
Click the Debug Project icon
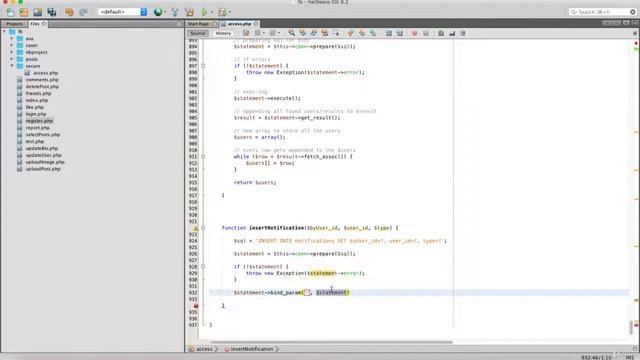click(x=222, y=12)
